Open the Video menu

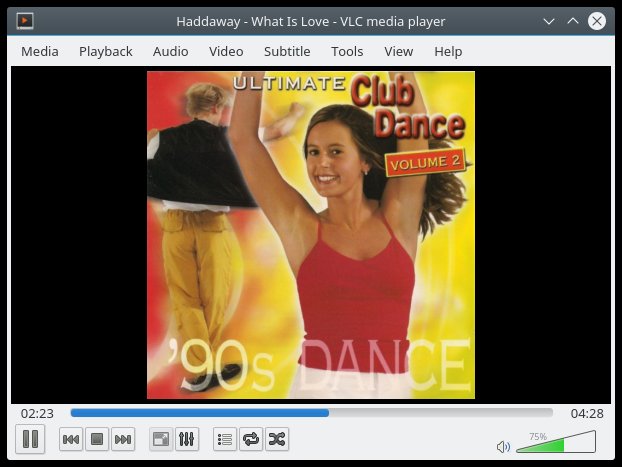tap(226, 52)
